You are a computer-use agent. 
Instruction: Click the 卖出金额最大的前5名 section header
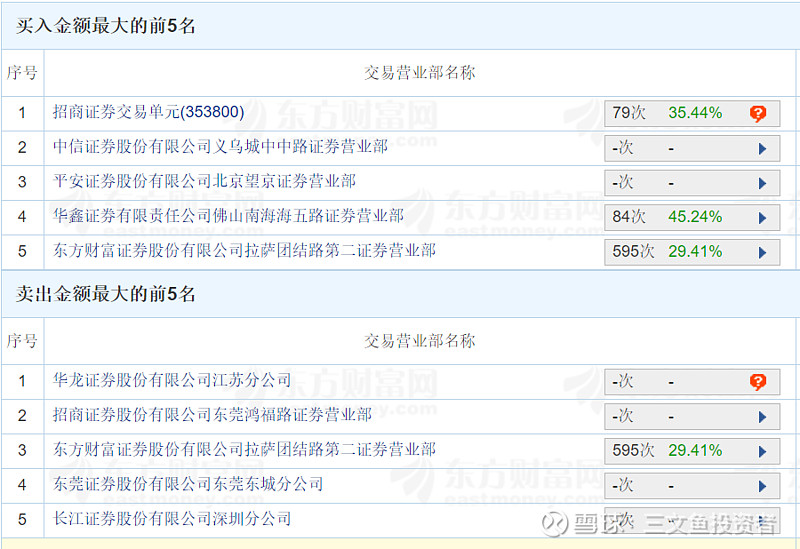coord(106,294)
